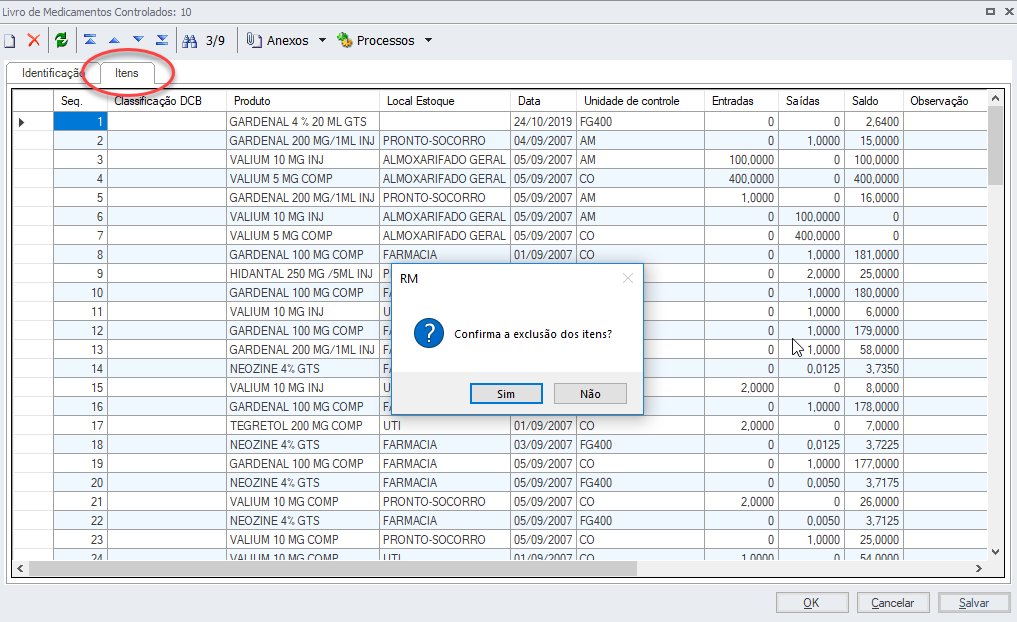Click VALIUM 5 MG COMP in row 4
This screenshot has width=1017, height=622.
click(302, 178)
